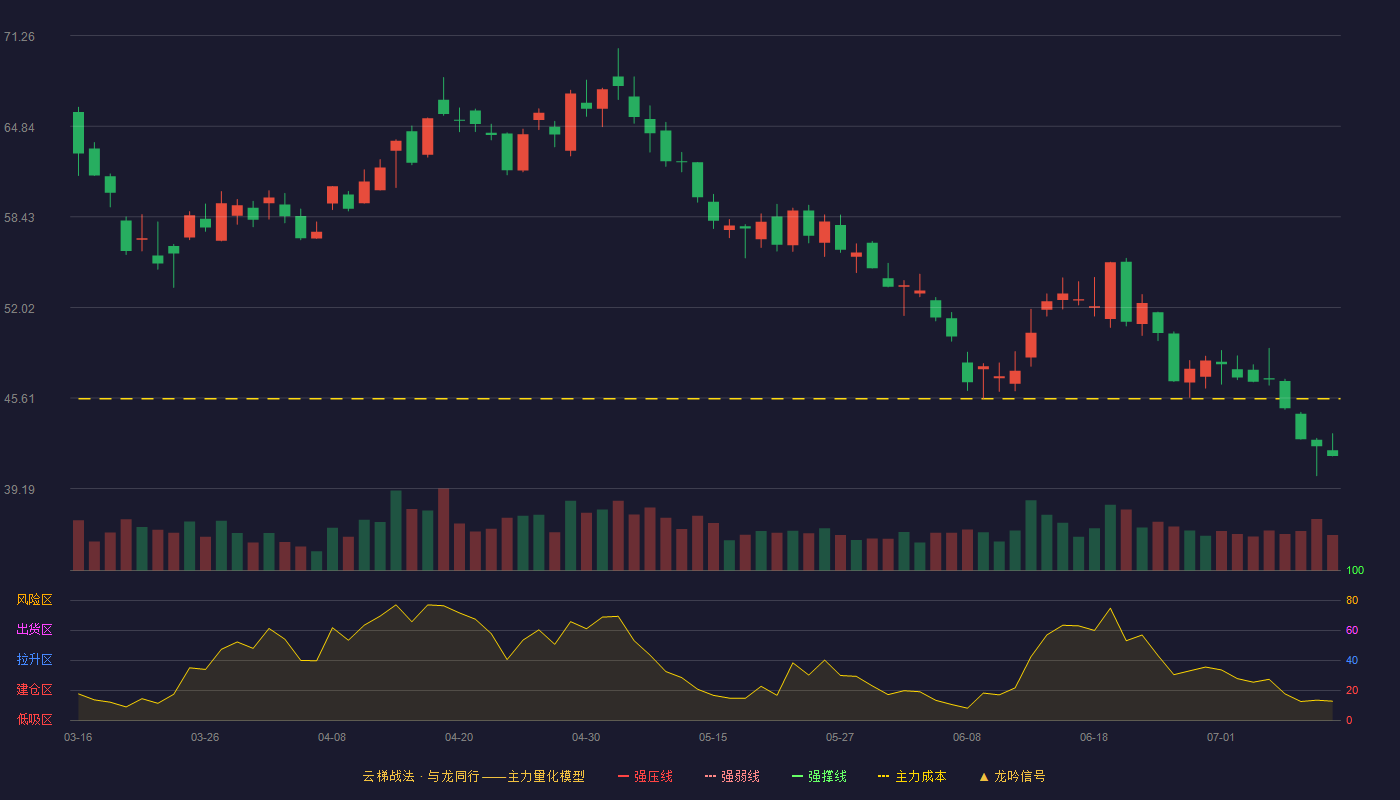Toggle the 强压线 legend series
1400x800 pixels.
[x=645, y=776]
